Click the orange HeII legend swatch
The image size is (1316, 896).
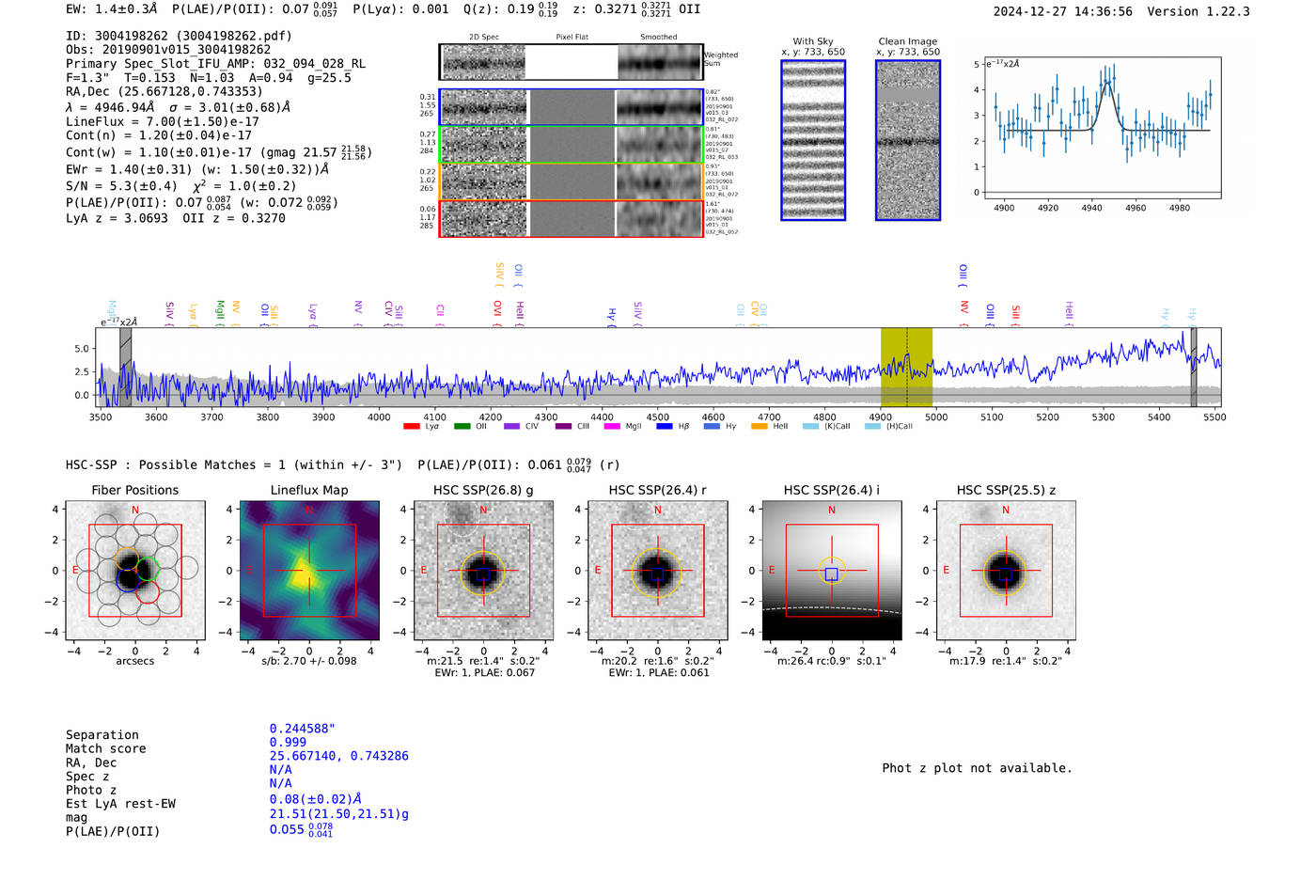point(760,427)
